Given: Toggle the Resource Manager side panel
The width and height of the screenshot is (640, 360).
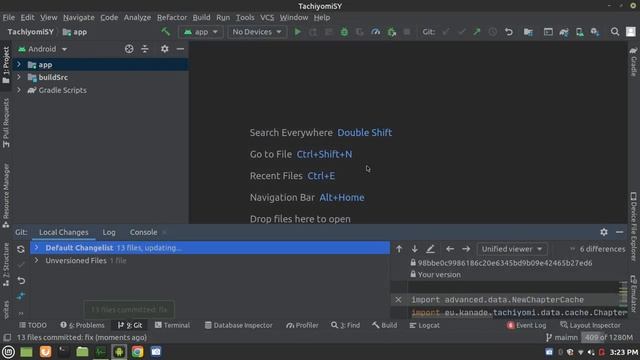Looking at the screenshot, I should [x=6, y=195].
